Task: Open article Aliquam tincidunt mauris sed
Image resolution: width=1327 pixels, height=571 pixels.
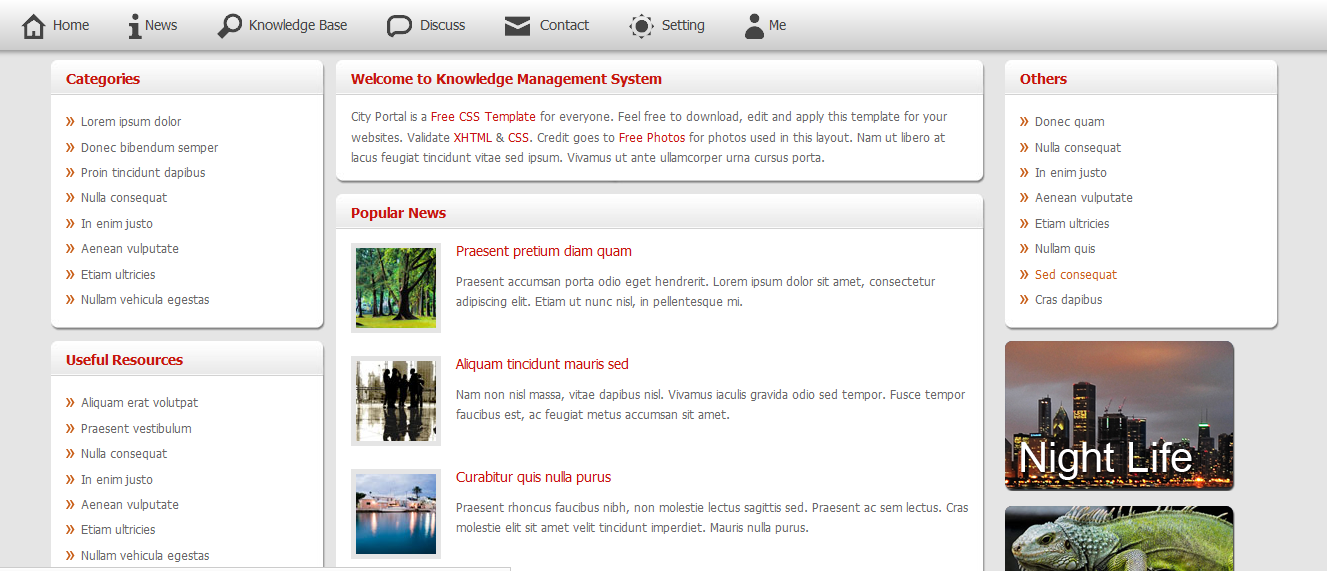Action: point(542,364)
